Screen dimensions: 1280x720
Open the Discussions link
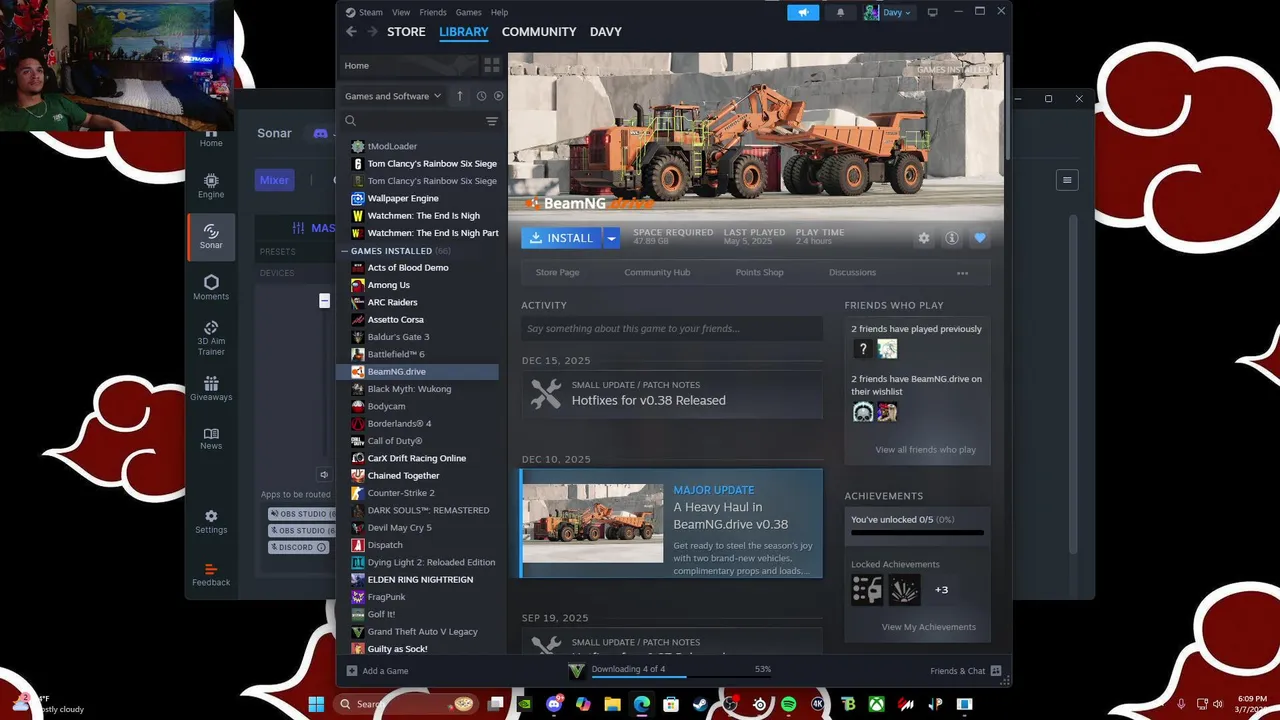[852, 272]
